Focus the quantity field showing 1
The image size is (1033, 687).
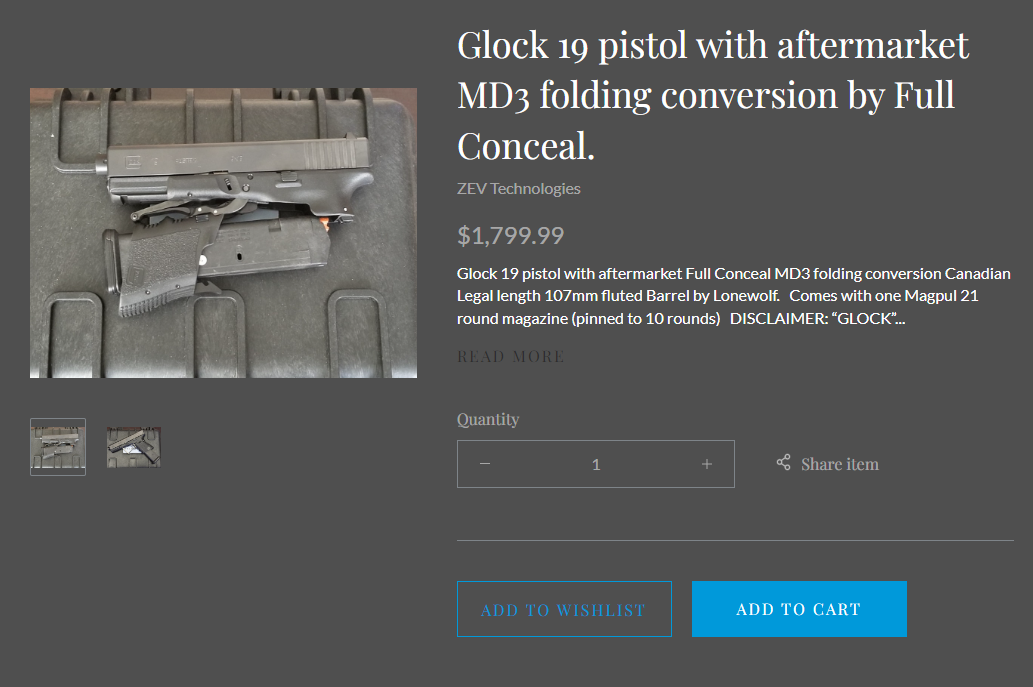pos(596,464)
